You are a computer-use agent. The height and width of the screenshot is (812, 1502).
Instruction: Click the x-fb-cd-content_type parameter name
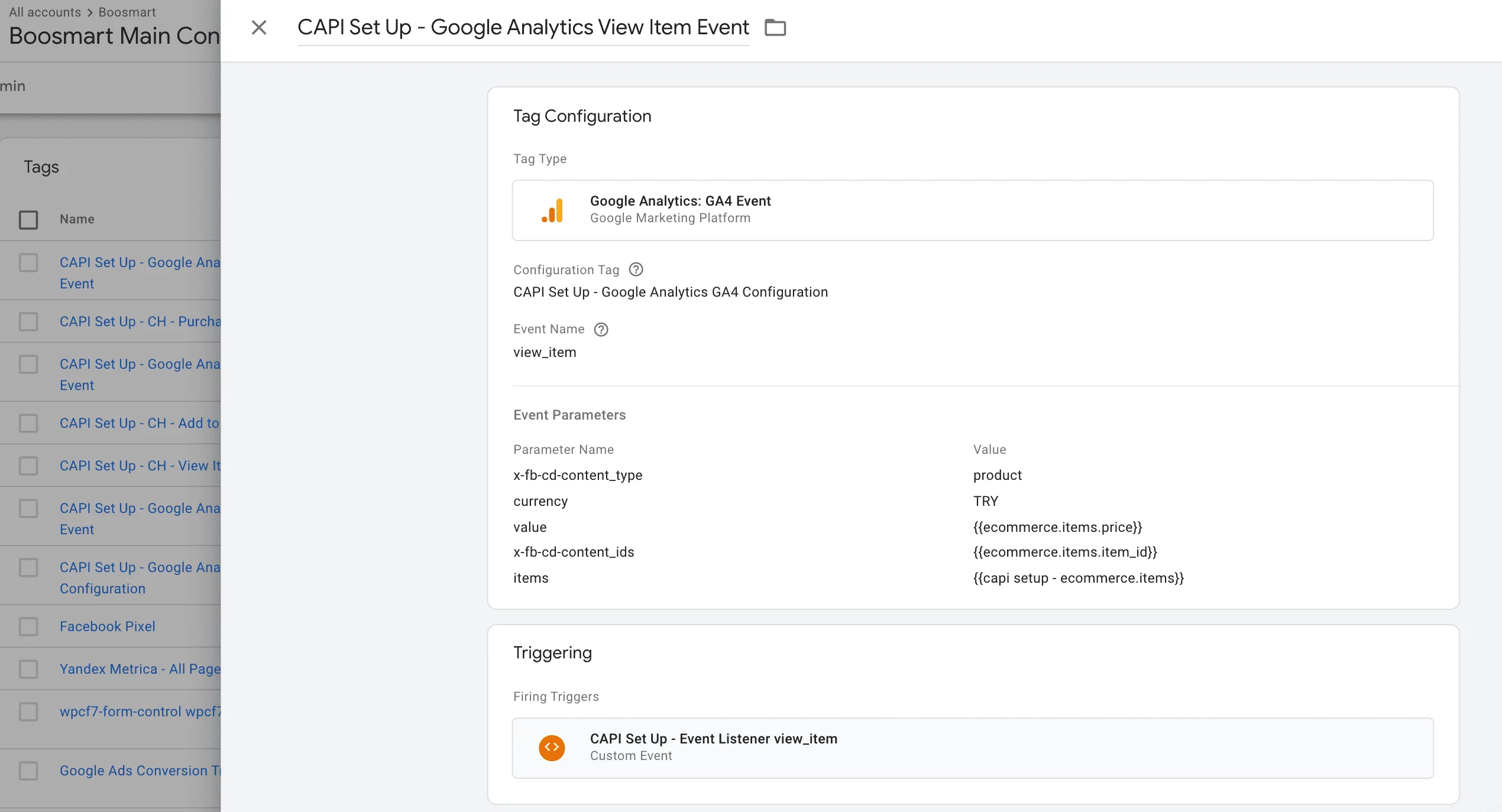578,475
